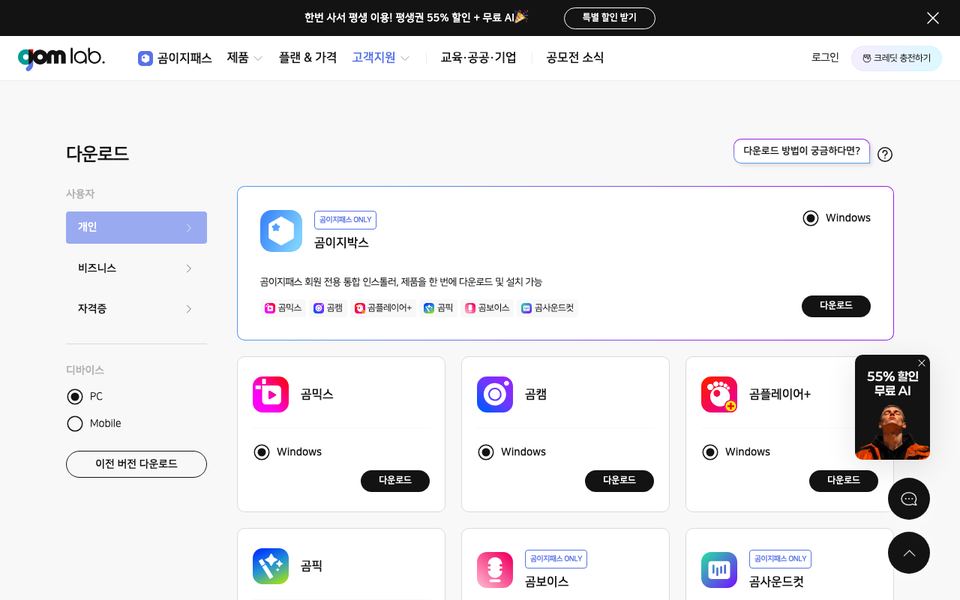Click the scroll-to-top arrow button

click(x=909, y=553)
